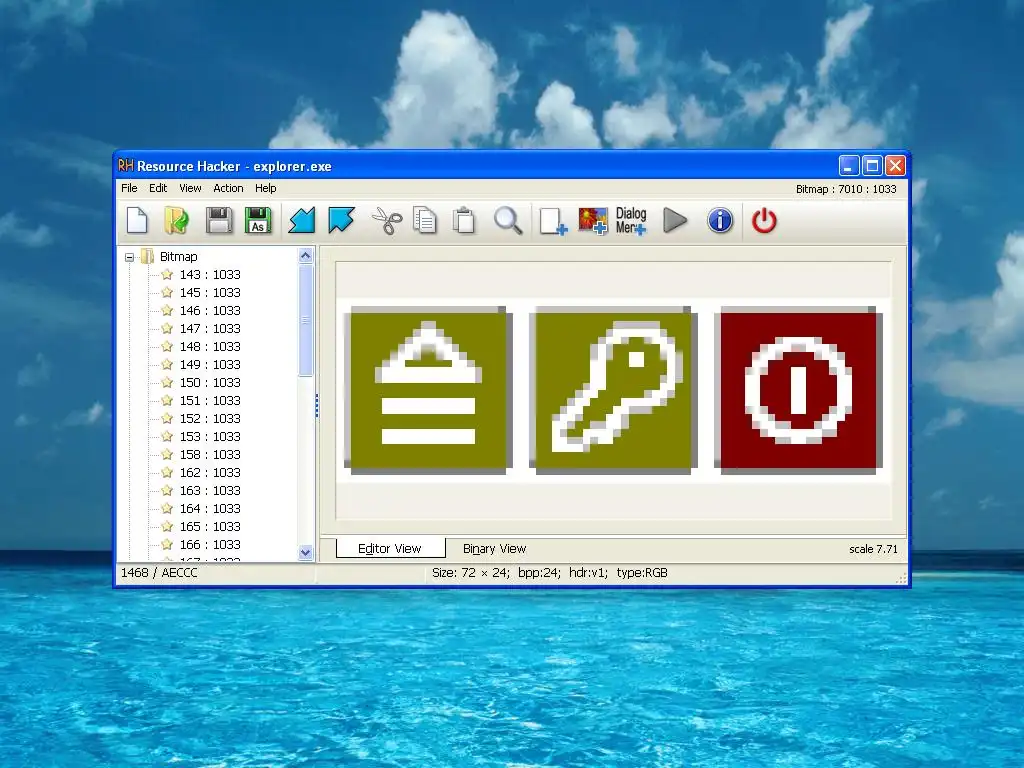Image resolution: width=1024 pixels, height=768 pixels.
Task: Click the Bitmap folder icon in tree
Action: click(x=148, y=256)
